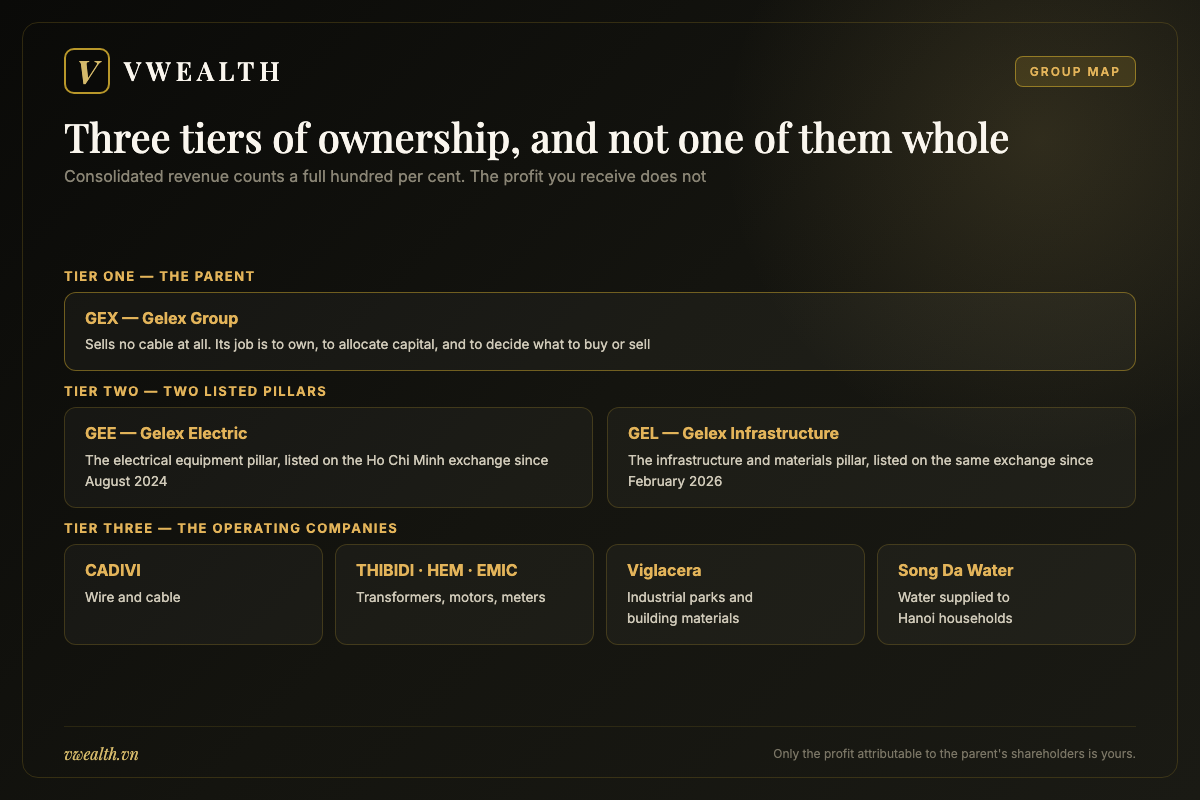Screen dimensions: 1200x800
Task: Select the GEL — Gelex Infrastructure card
Action: point(871,457)
